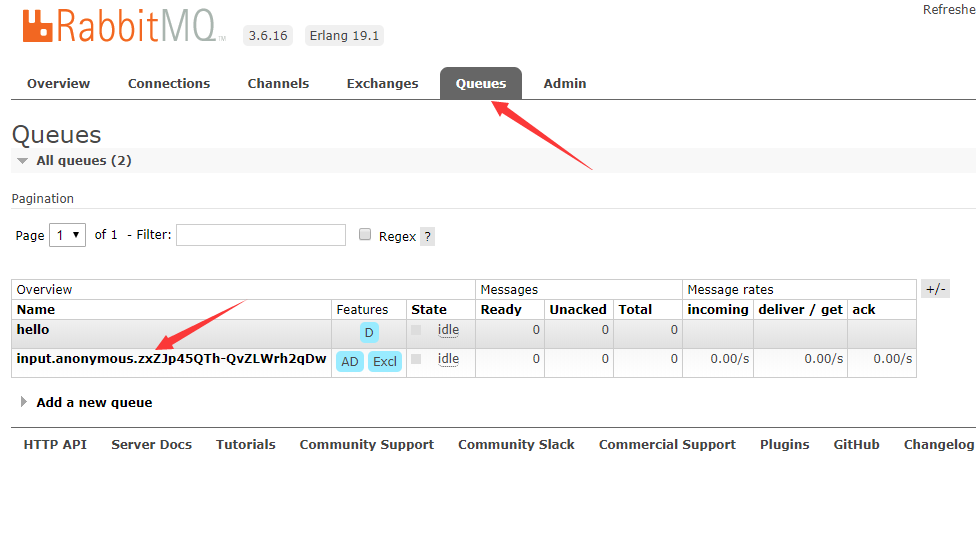Click the AD feature badge
976x553 pixels.
coord(350,362)
